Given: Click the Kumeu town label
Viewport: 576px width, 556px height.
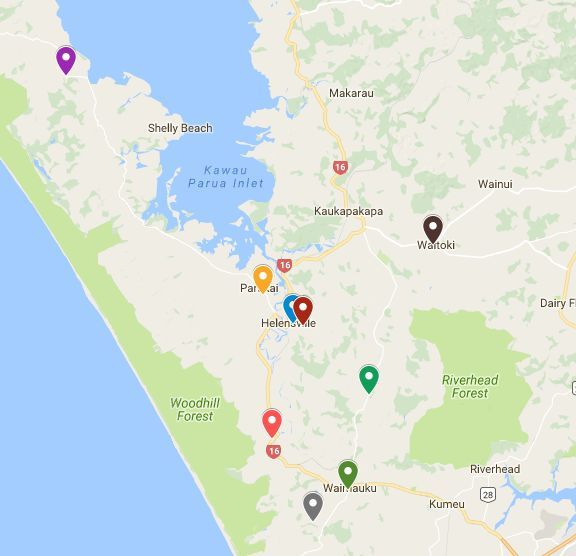Looking at the screenshot, I should pyautogui.click(x=447, y=504).
